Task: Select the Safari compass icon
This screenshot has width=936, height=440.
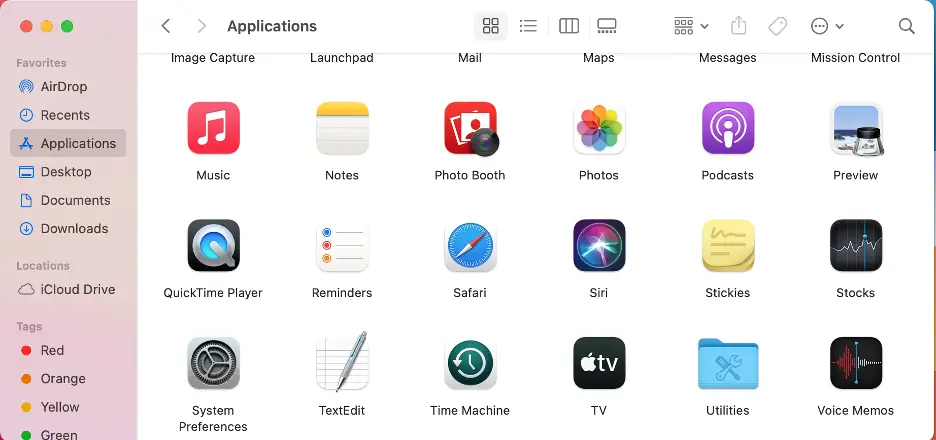Action: point(470,245)
